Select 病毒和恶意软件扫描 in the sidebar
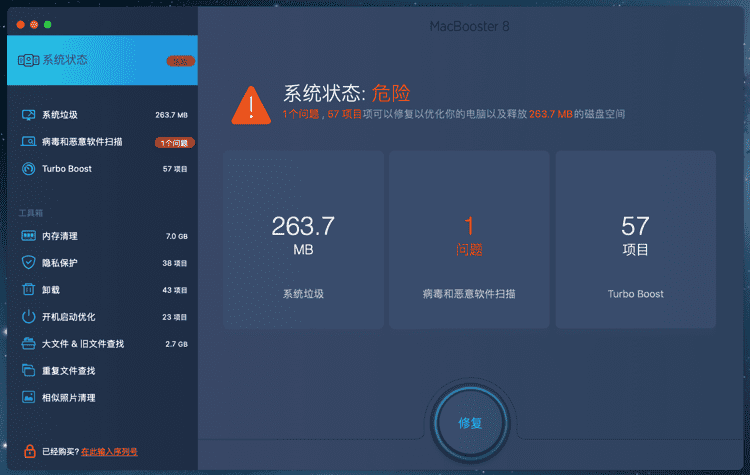Screen dimensions: 750x475 point(102,142)
